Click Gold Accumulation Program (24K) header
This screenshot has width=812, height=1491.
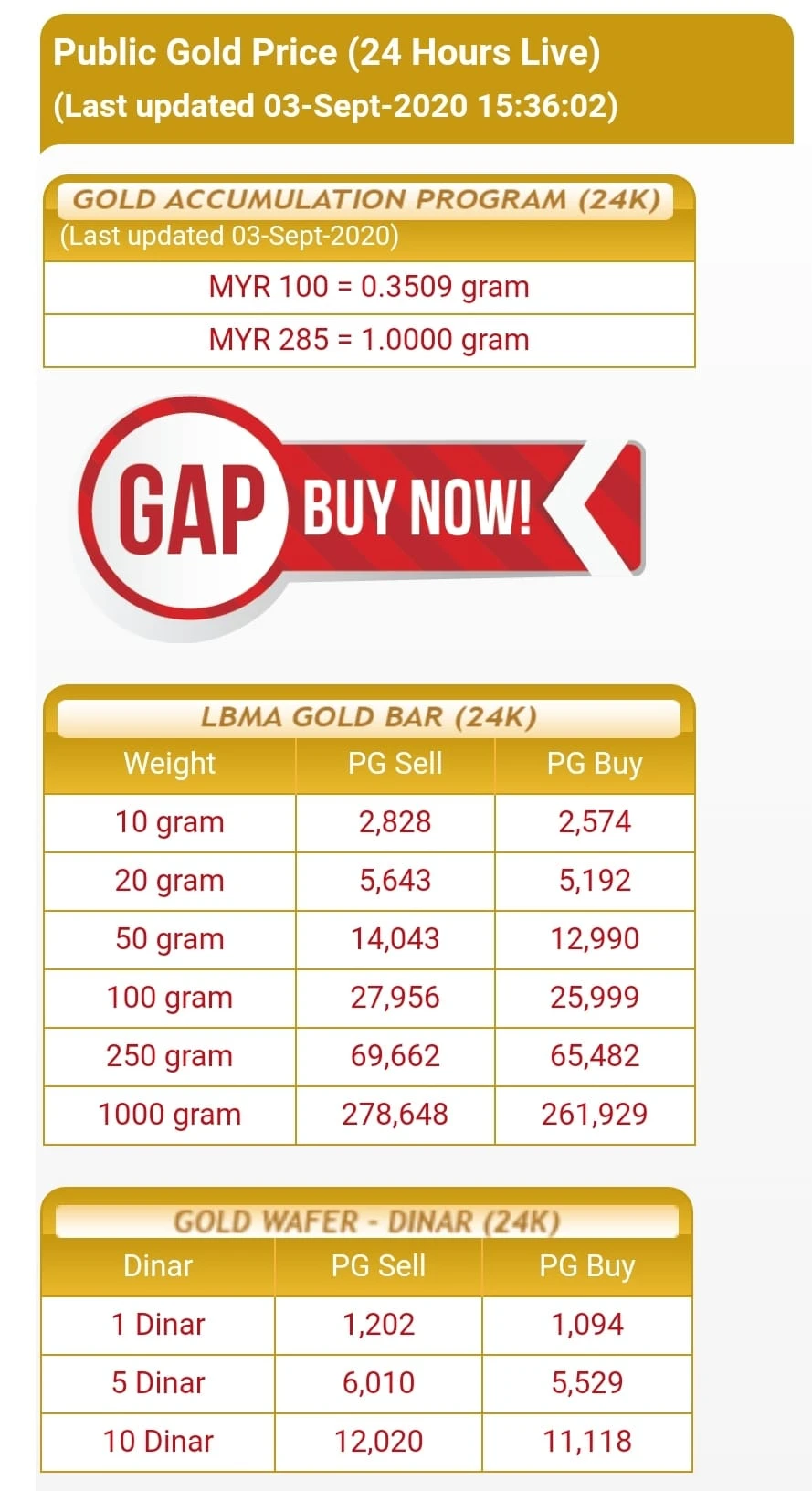click(366, 200)
